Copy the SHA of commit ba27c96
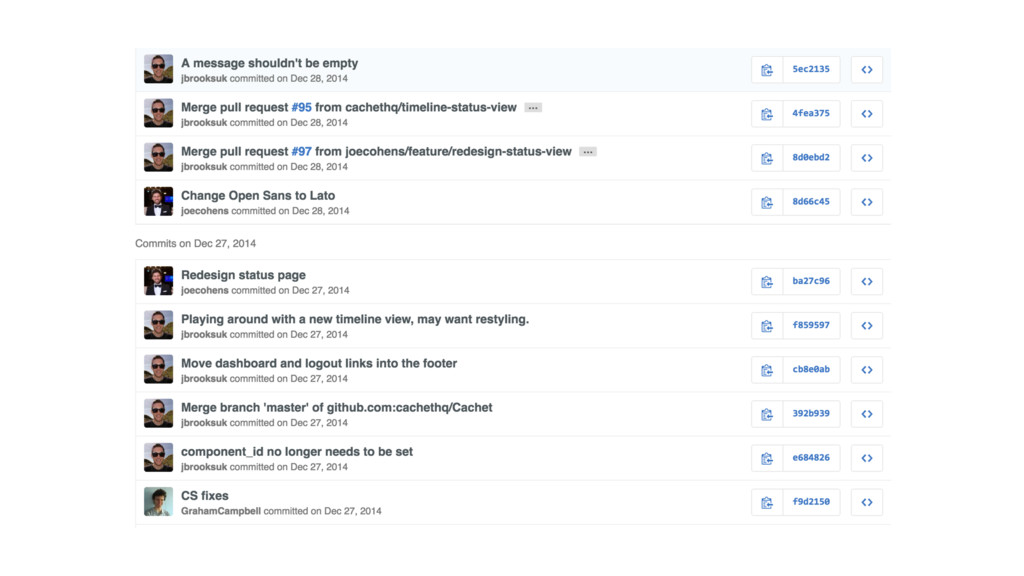 (x=767, y=281)
